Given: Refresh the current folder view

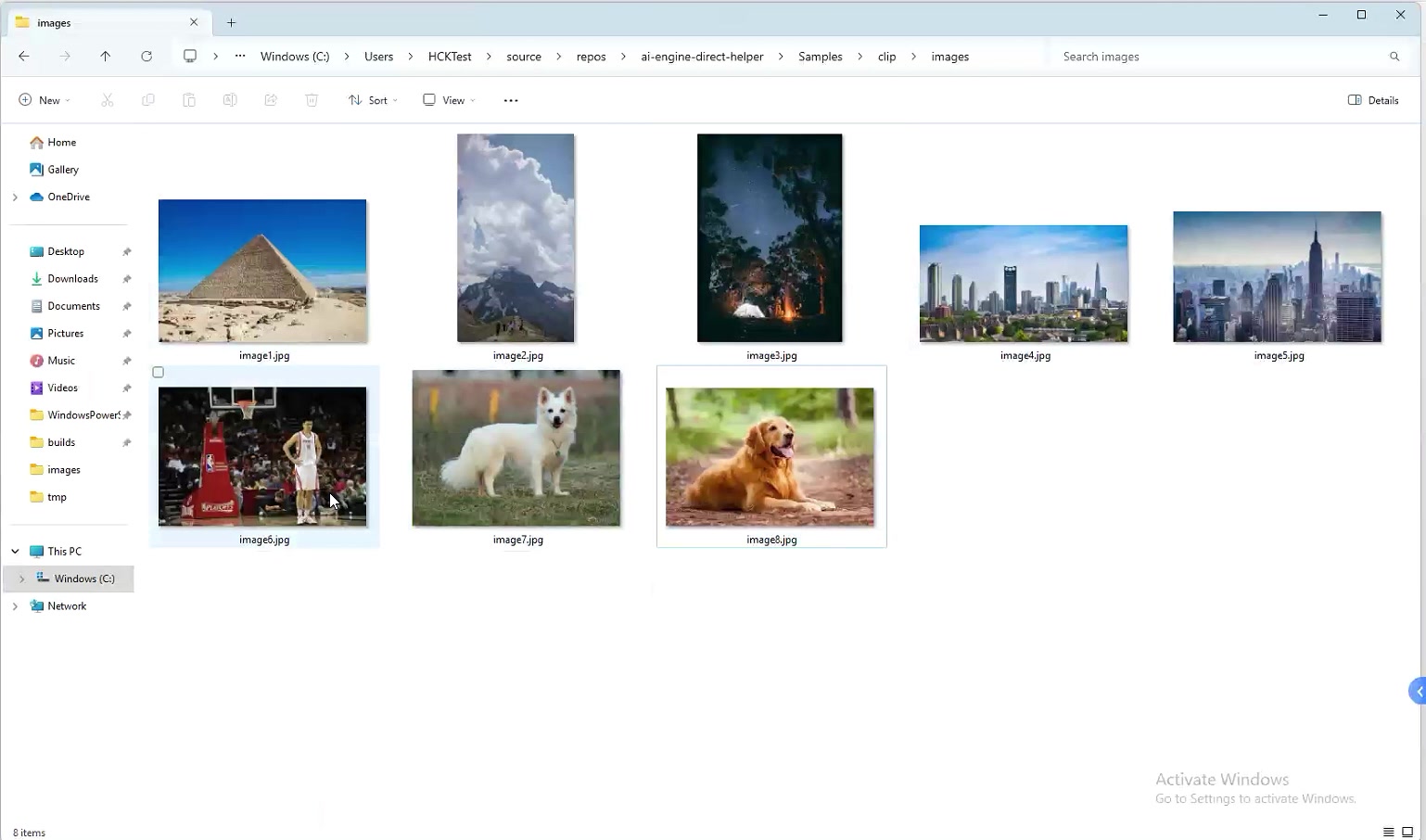Looking at the screenshot, I should tap(146, 57).
